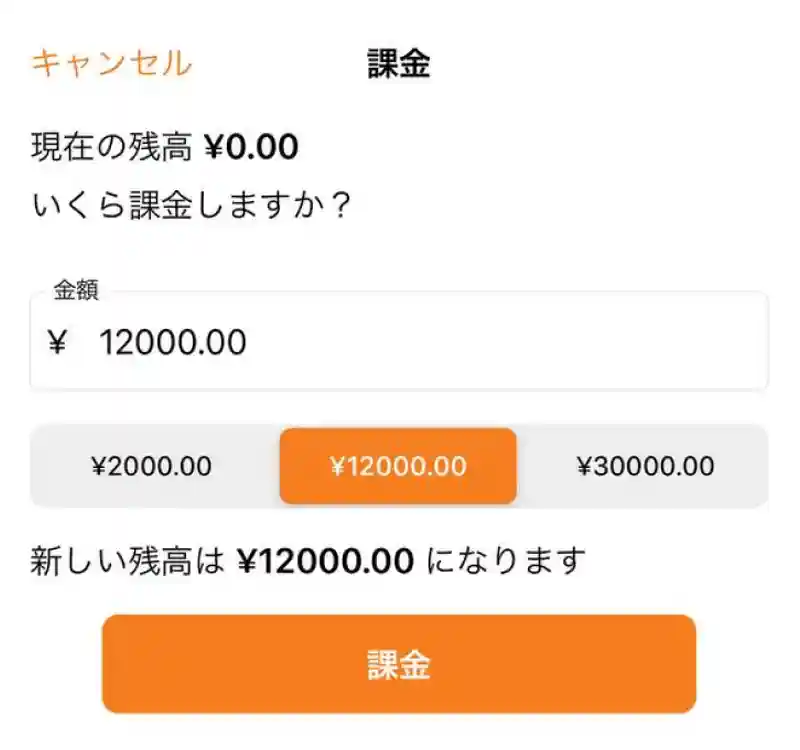
Task: Click 現在の残高 balance label
Action: coord(110,147)
